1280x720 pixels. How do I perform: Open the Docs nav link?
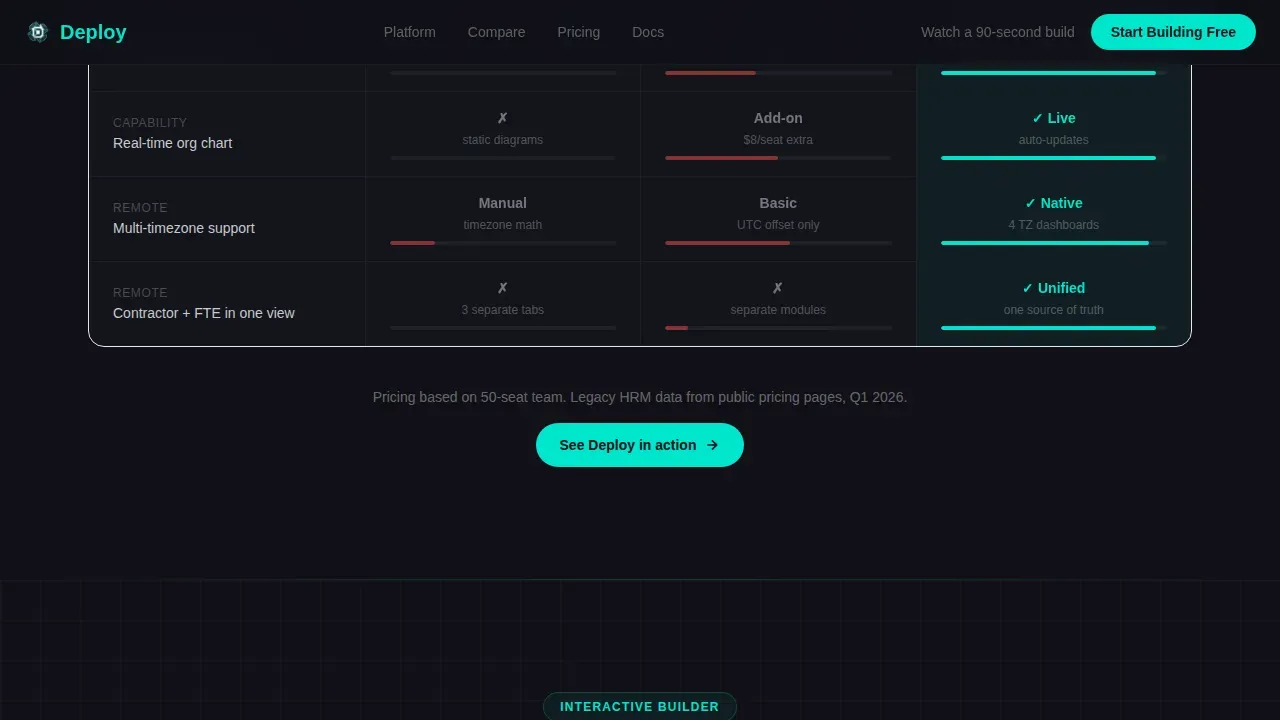coord(648,32)
